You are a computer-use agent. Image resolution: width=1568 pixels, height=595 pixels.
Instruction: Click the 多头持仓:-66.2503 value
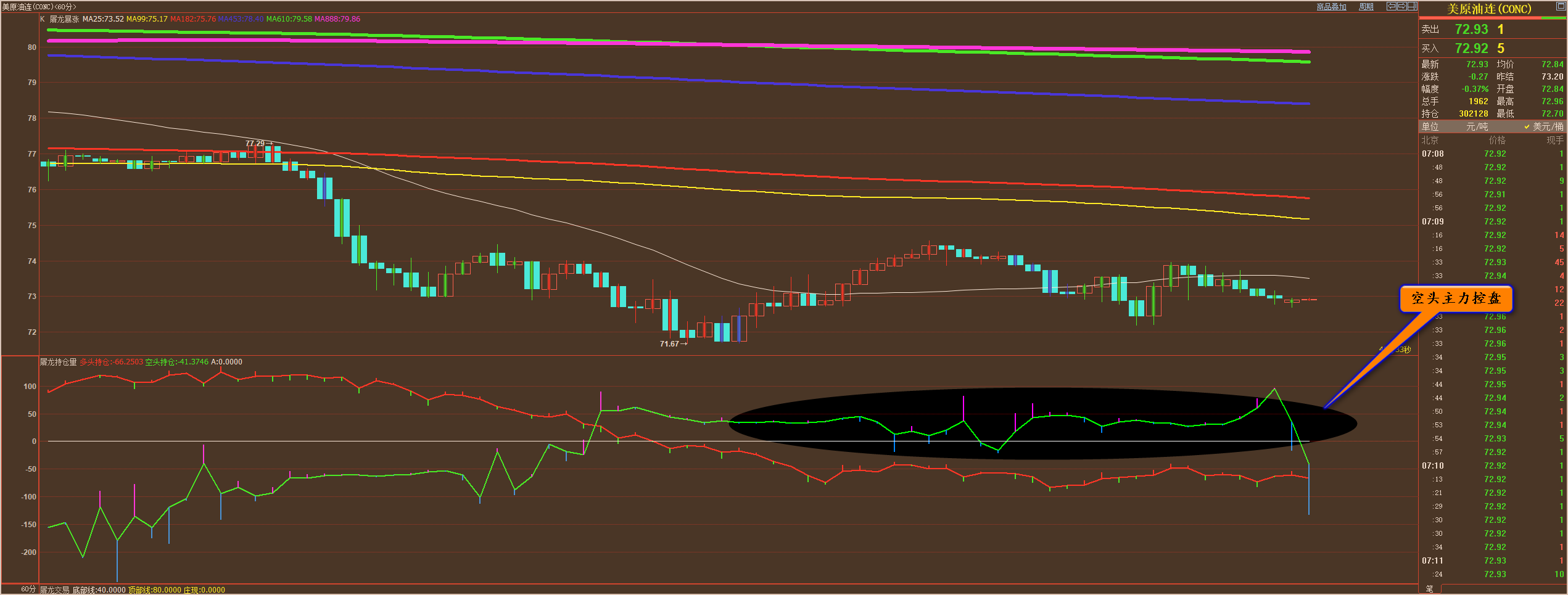(111, 362)
